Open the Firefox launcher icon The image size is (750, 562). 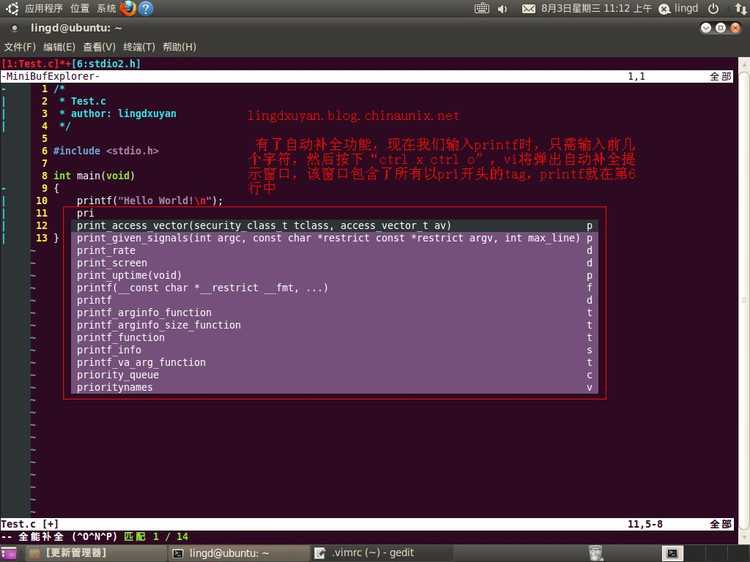[128, 8]
